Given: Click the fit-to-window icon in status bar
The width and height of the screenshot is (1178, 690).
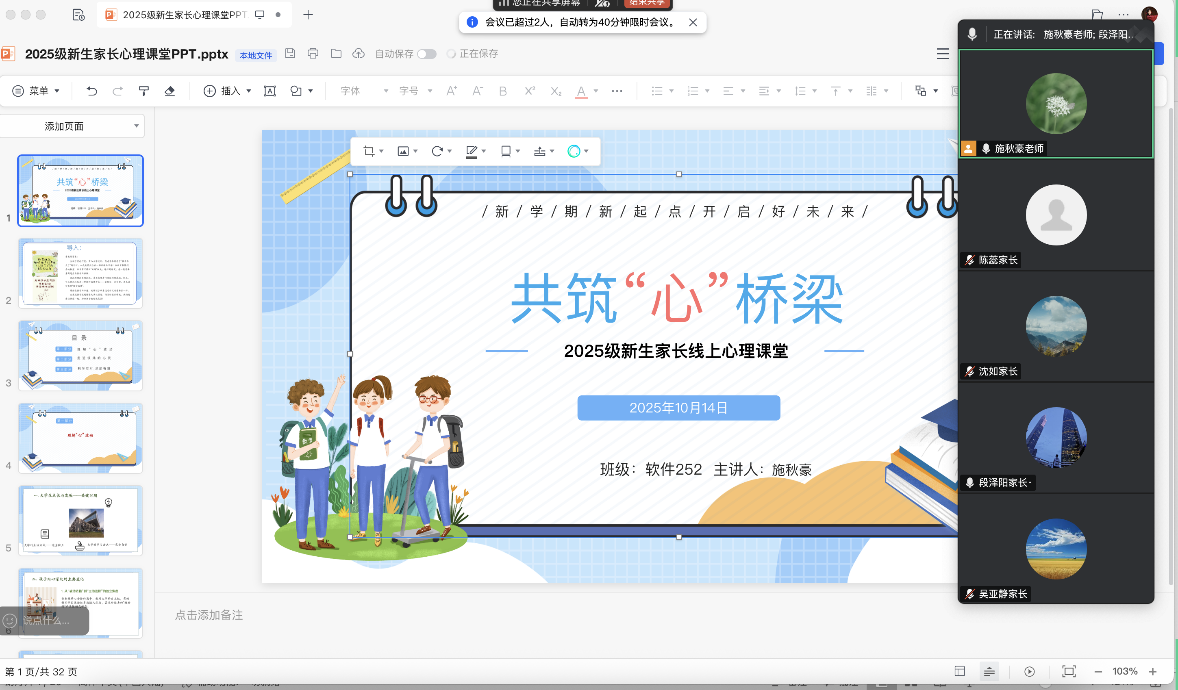Looking at the screenshot, I should coord(1068,671).
